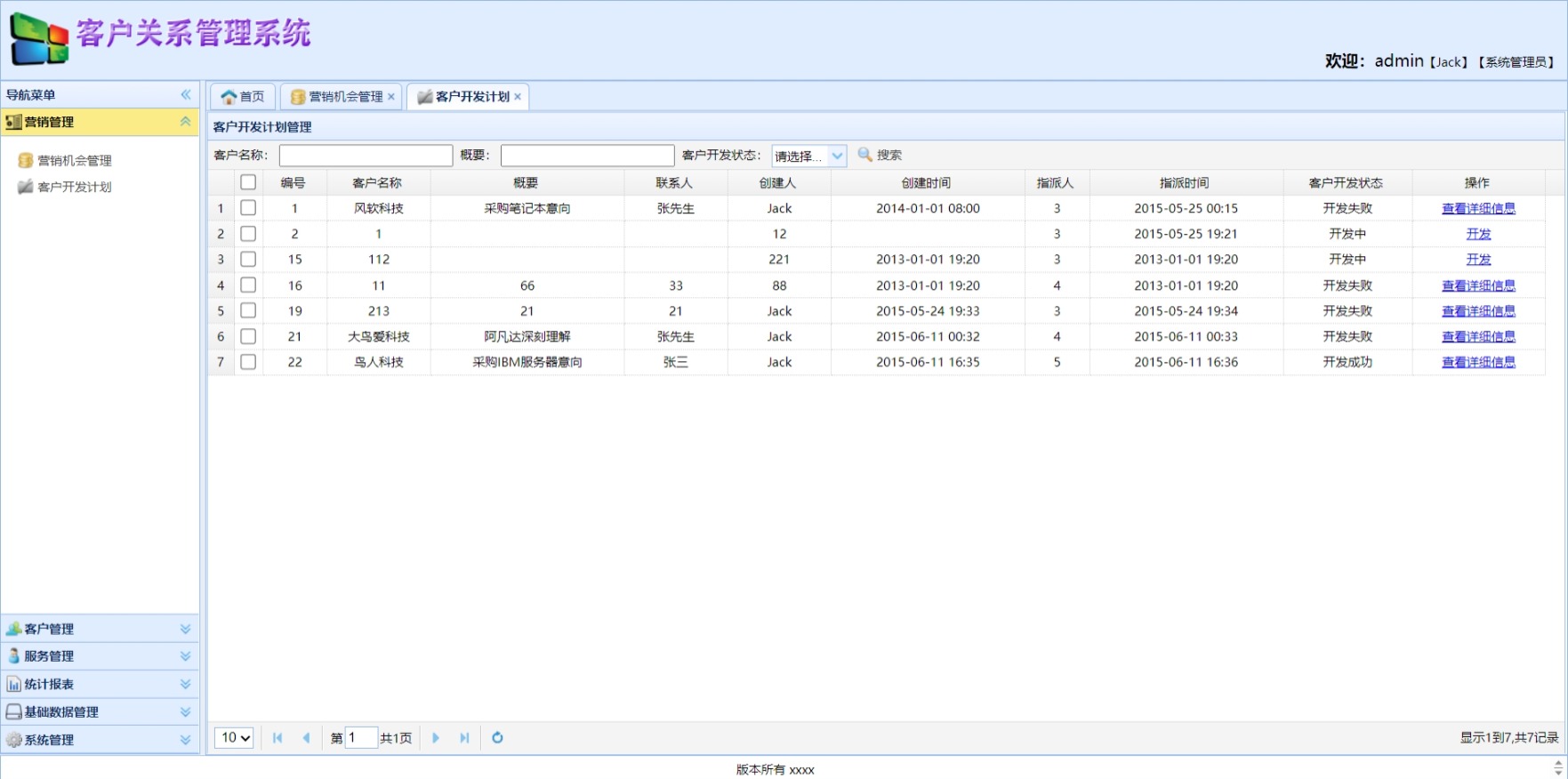
Task: Refresh the data grid
Action: click(x=497, y=737)
